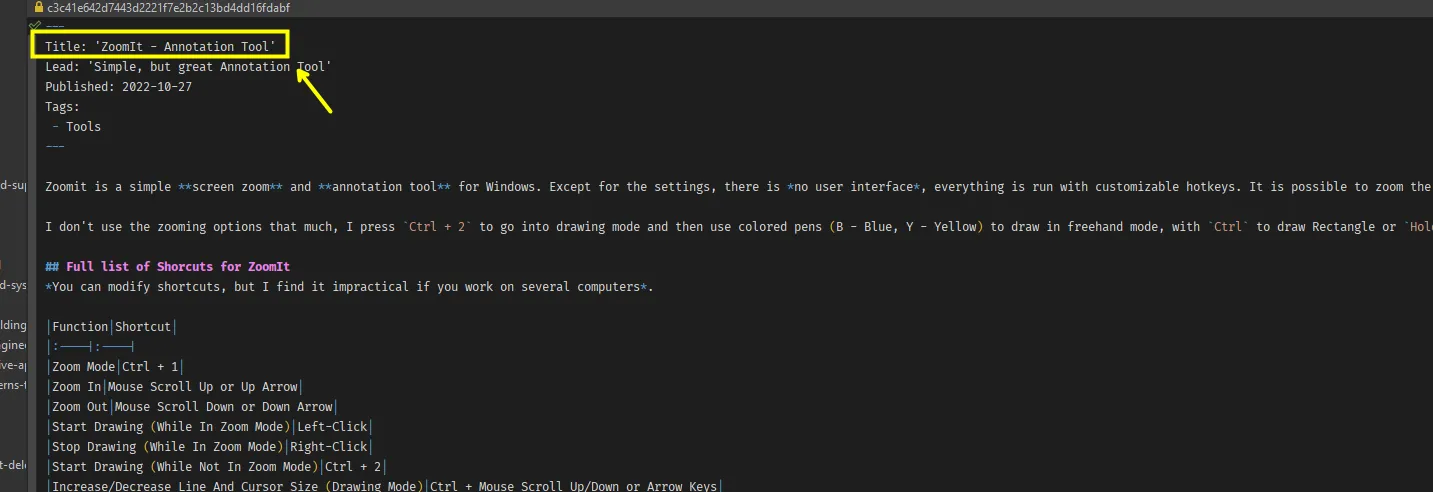The width and height of the screenshot is (1433, 492).
Task: Click the 'Zoom Out|Mouse Scroll Down' row
Action: [x=192, y=407]
